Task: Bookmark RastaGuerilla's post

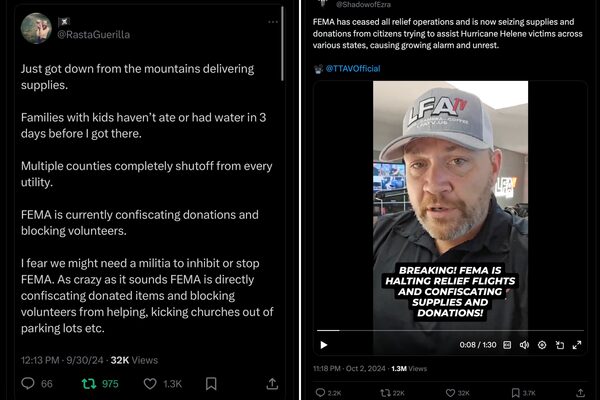Action: pyautogui.click(x=211, y=383)
